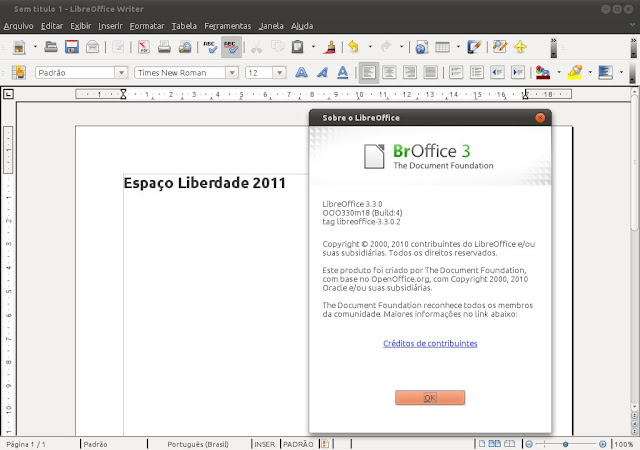Export directly as PDF
The width and height of the screenshot is (640, 450).
144,47
